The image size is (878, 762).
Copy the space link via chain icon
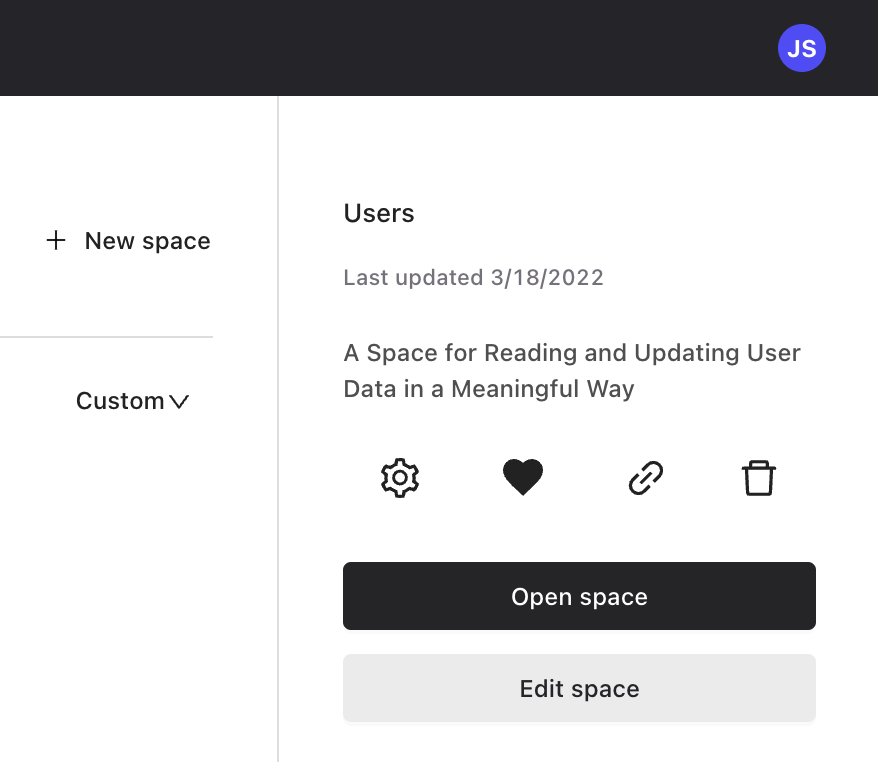pos(646,478)
